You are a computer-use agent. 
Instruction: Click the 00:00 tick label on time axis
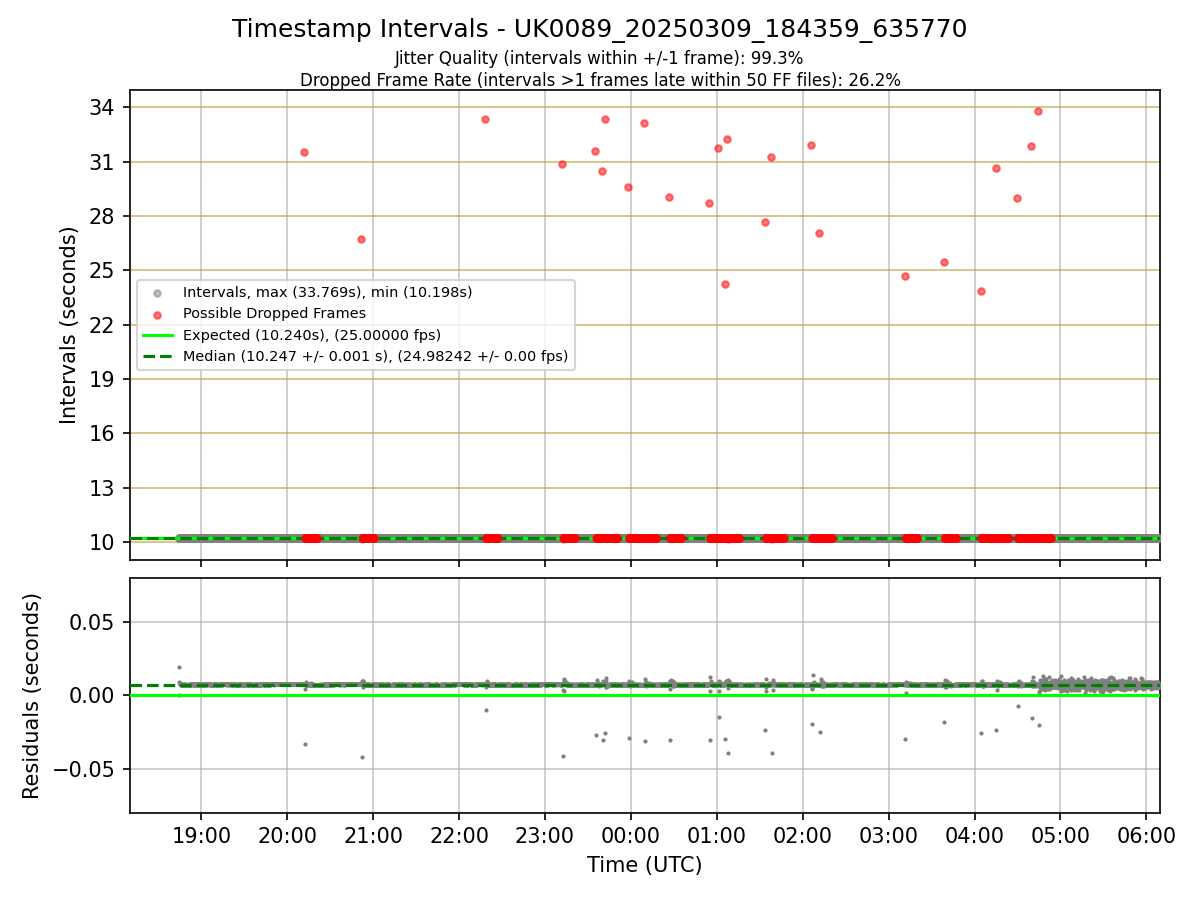(631, 834)
